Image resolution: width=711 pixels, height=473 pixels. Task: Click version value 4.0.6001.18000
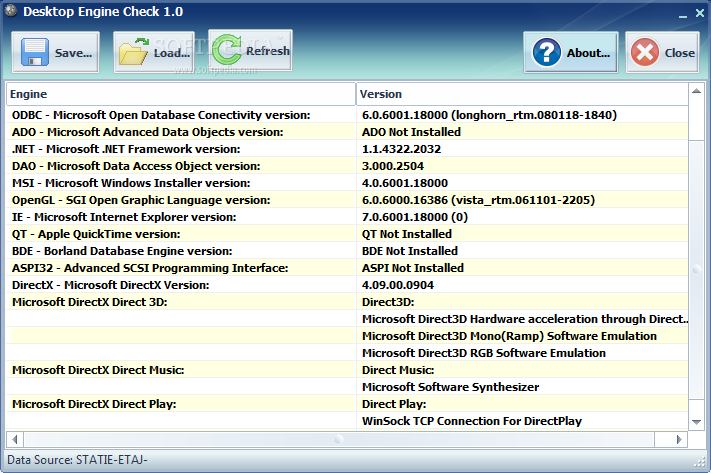[x=404, y=183]
